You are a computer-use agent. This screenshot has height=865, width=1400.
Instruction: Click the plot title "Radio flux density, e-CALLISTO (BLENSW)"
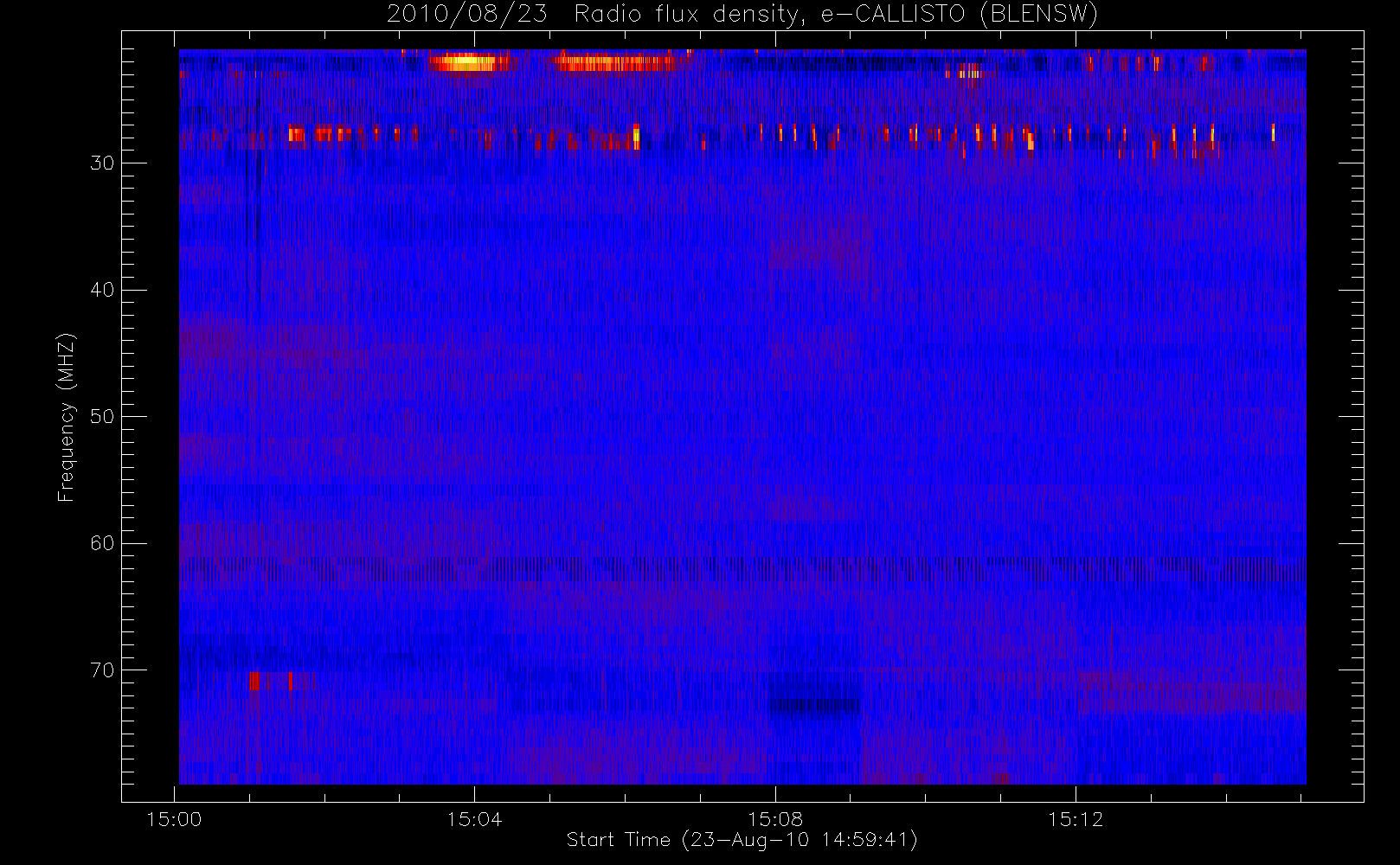coord(836,15)
